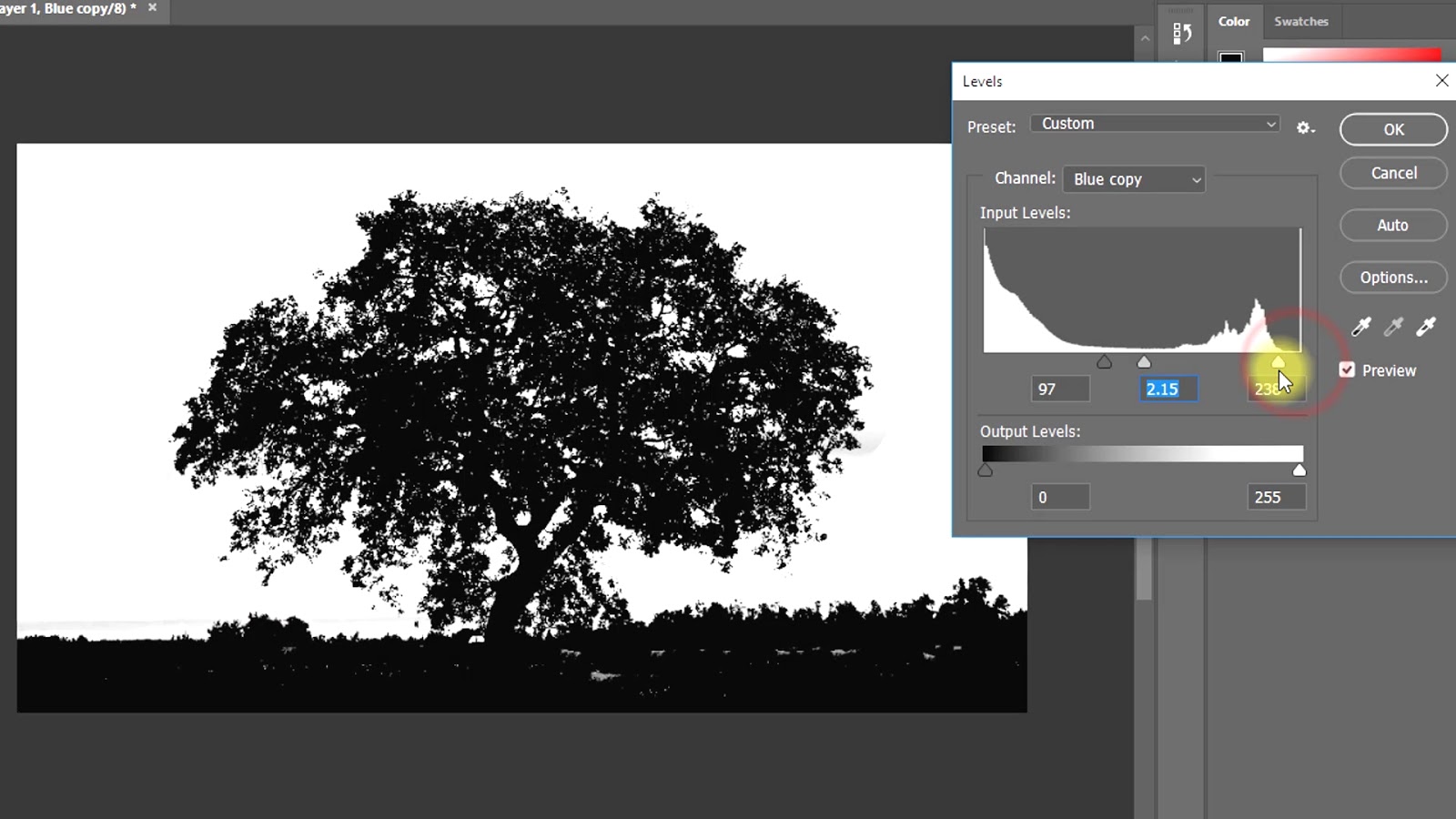Click the collapsed panel dock icon beside Color panel
The width and height of the screenshot is (1456, 819).
[1182, 34]
